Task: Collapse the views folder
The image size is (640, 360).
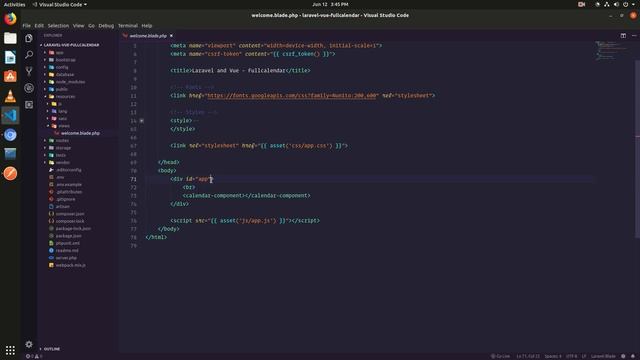Action: click(64, 126)
